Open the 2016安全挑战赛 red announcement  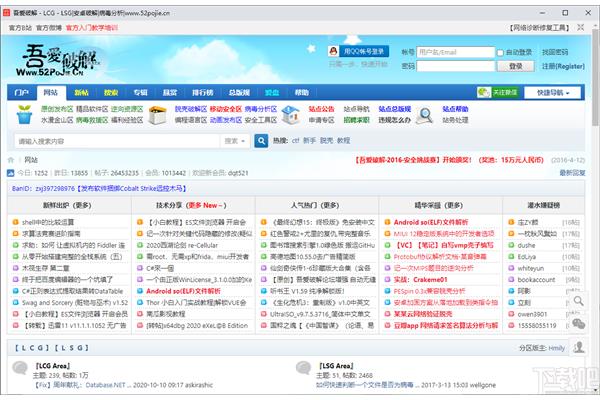(x=450, y=160)
